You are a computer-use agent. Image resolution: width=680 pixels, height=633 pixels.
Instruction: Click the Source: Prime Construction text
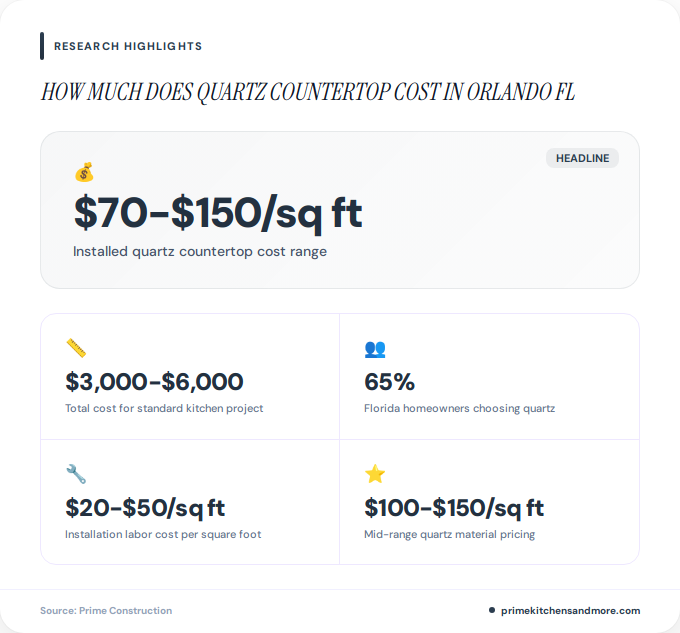tap(106, 610)
